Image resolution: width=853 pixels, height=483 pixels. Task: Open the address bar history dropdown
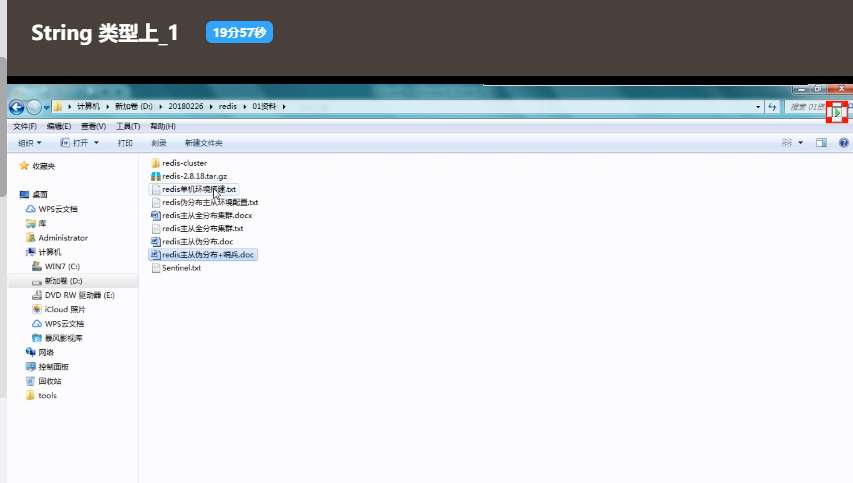click(758, 107)
